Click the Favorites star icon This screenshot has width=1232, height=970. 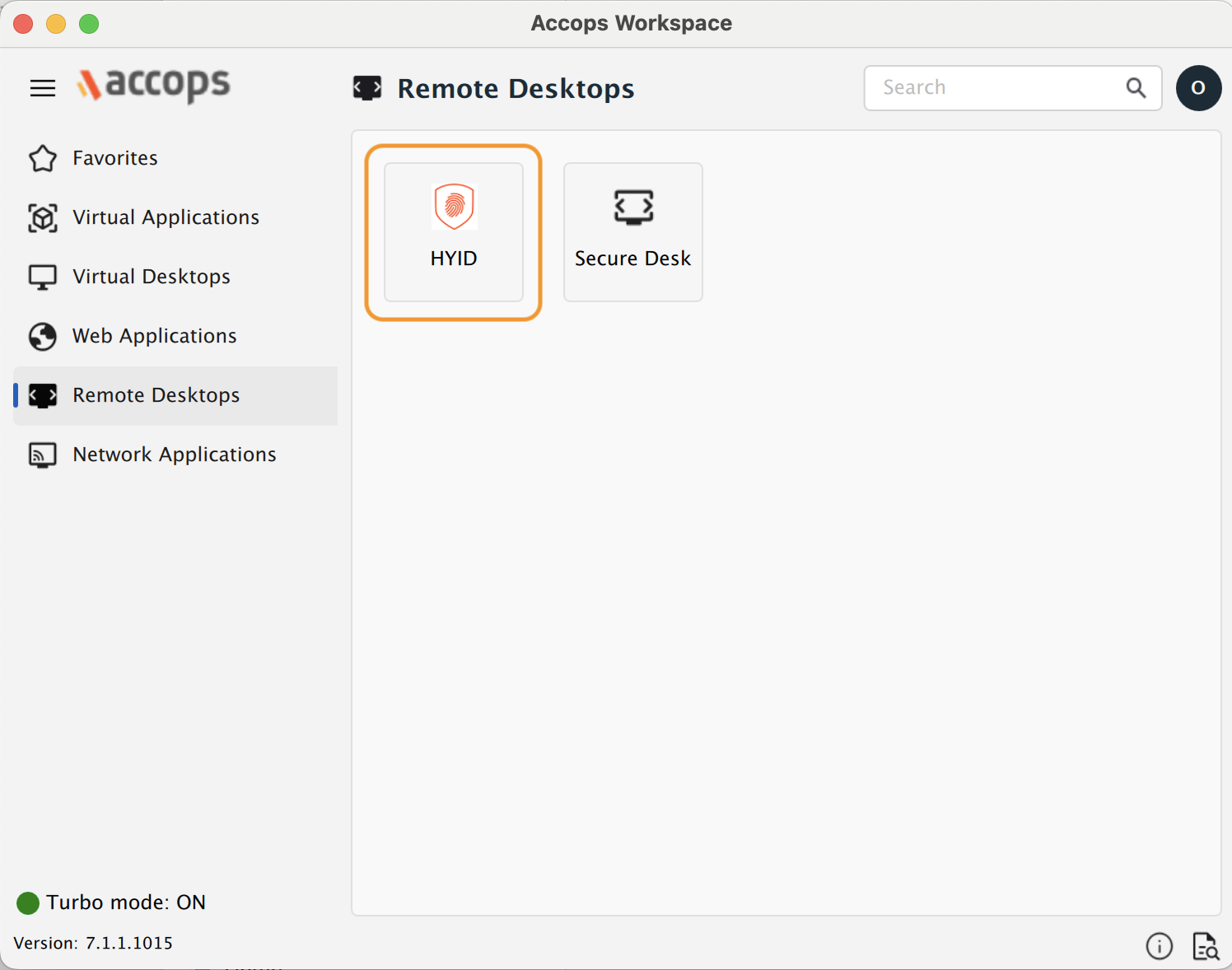pos(43,158)
